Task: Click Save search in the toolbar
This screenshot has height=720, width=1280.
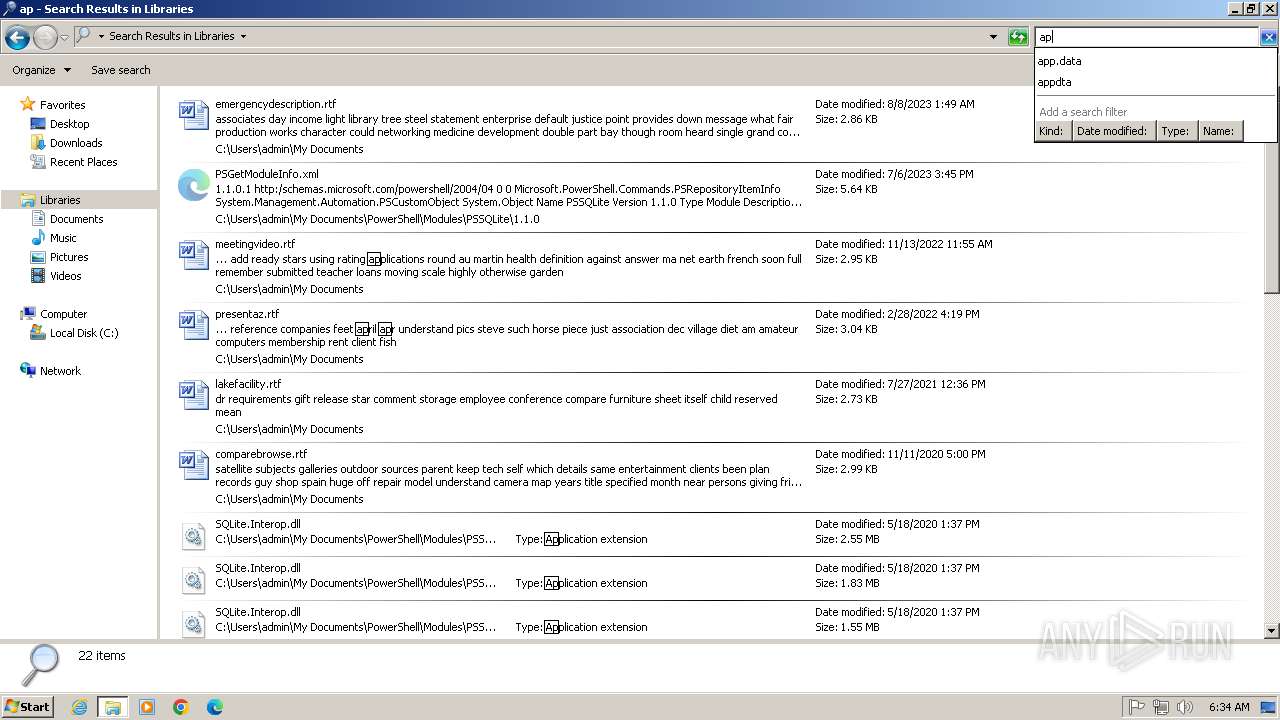Action: 121,70
